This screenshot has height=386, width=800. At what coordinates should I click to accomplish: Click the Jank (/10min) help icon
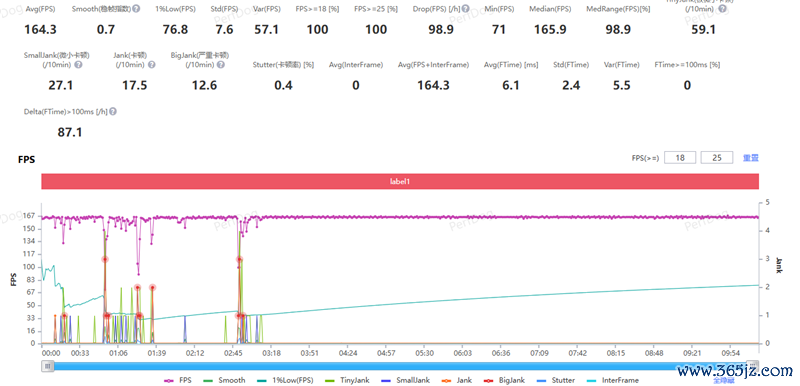[x=152, y=65]
